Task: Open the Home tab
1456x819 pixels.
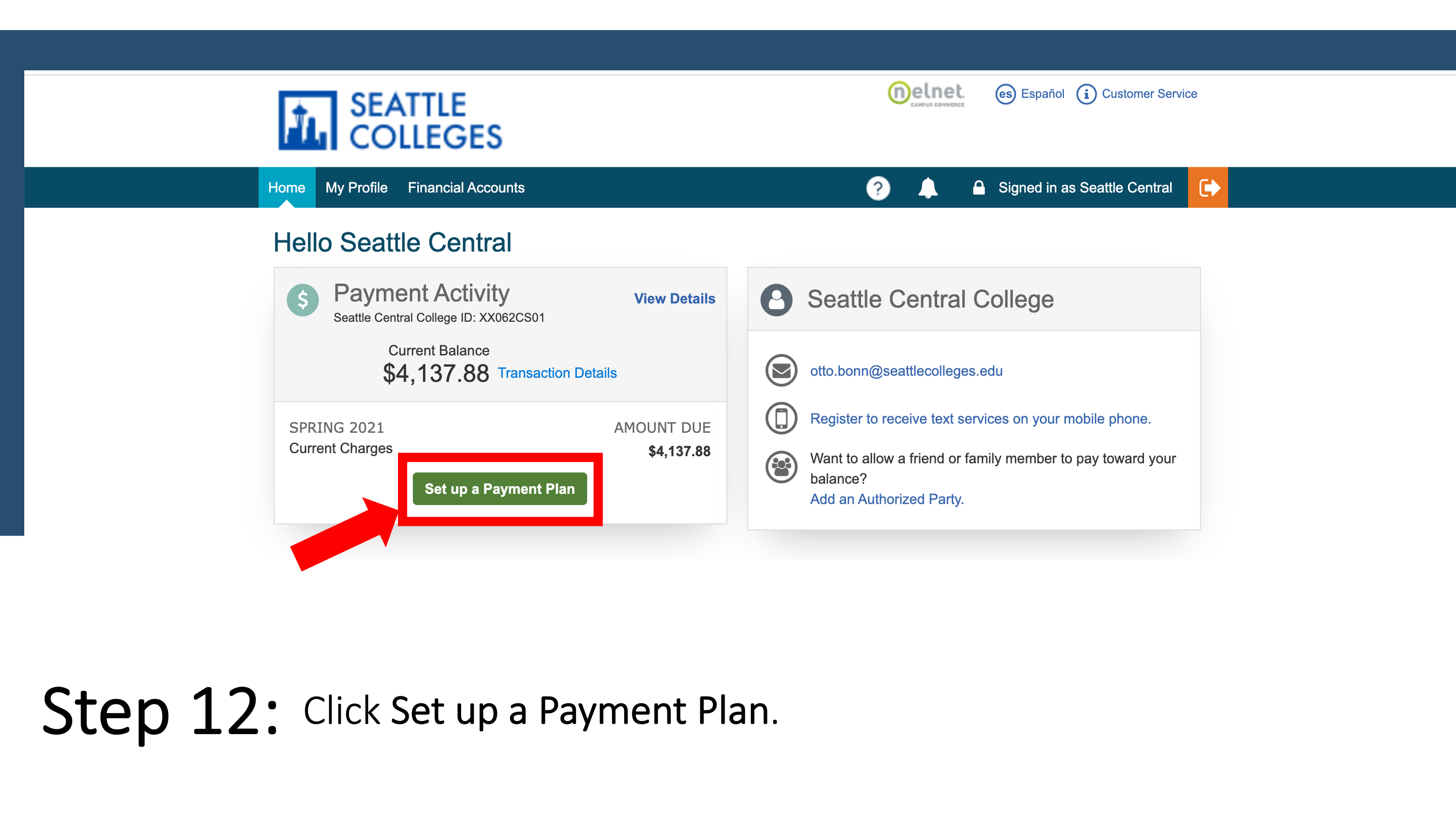Action: [286, 188]
